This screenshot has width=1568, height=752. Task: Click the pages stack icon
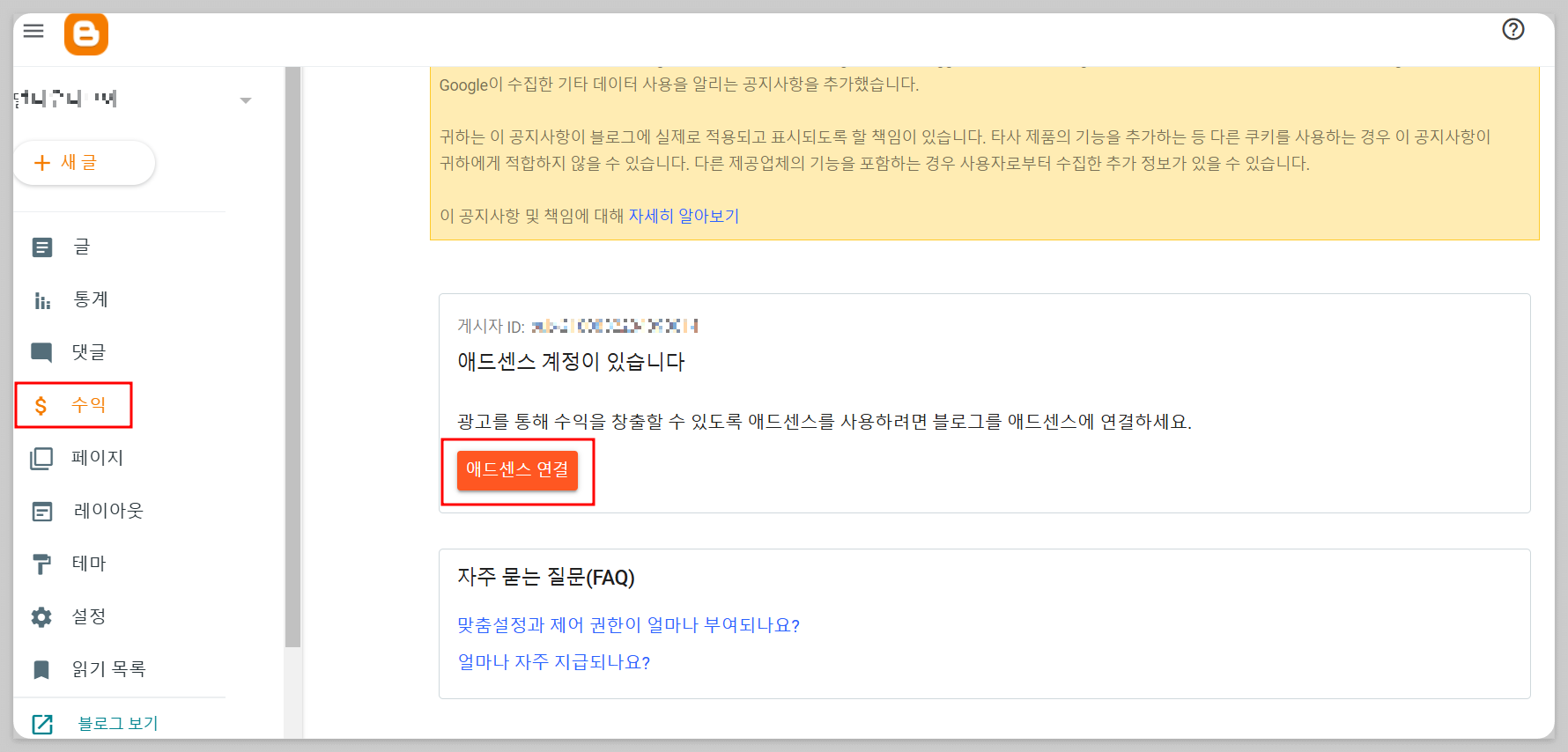tap(41, 459)
